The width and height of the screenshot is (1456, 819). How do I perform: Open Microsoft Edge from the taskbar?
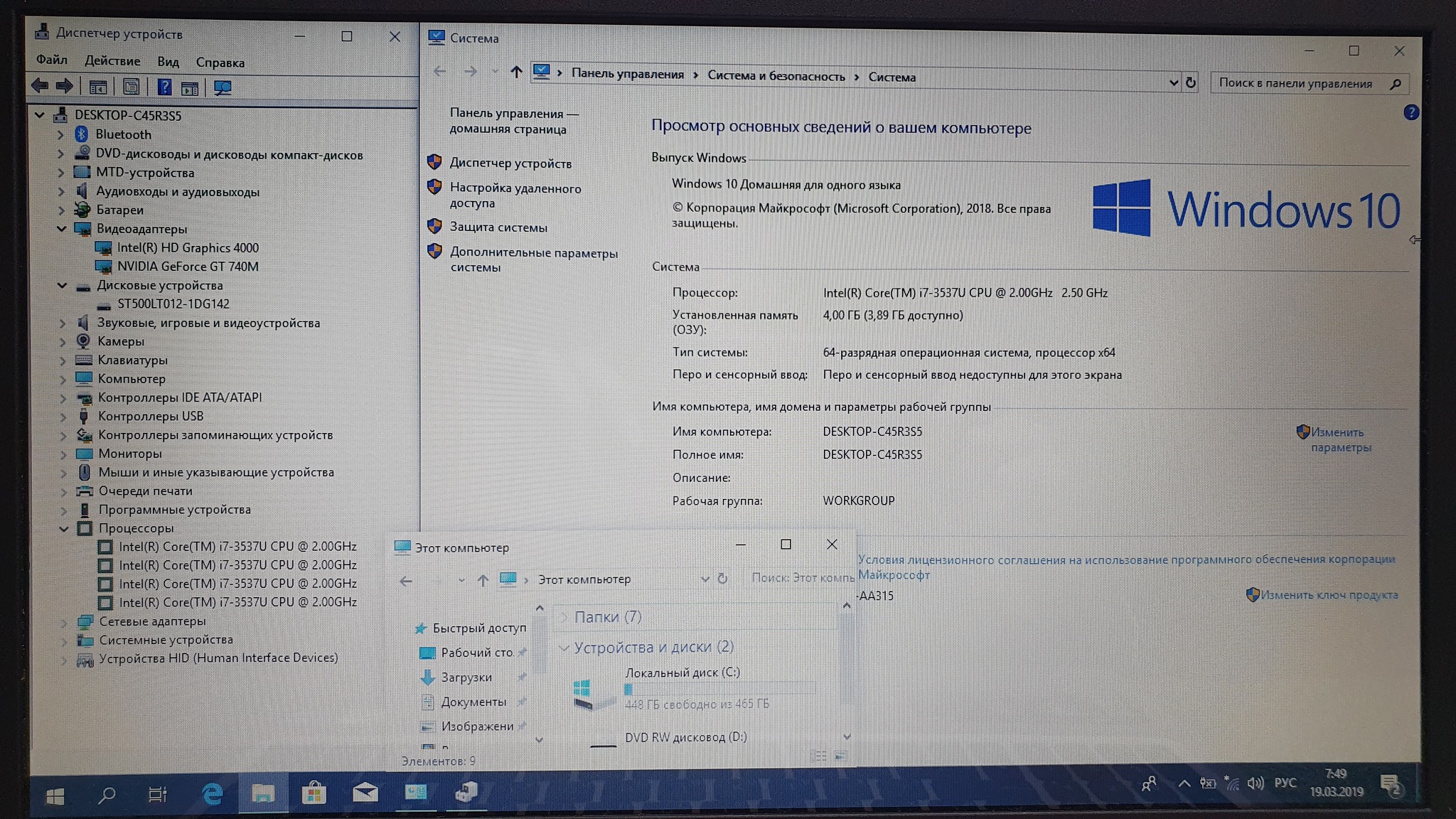[212, 793]
